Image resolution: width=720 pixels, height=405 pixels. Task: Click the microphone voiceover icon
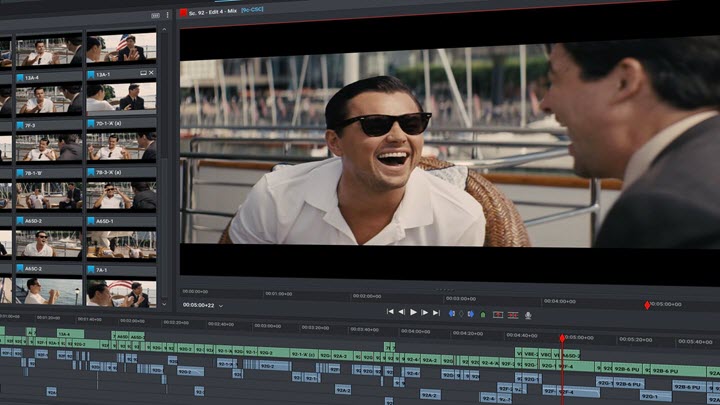click(x=528, y=314)
